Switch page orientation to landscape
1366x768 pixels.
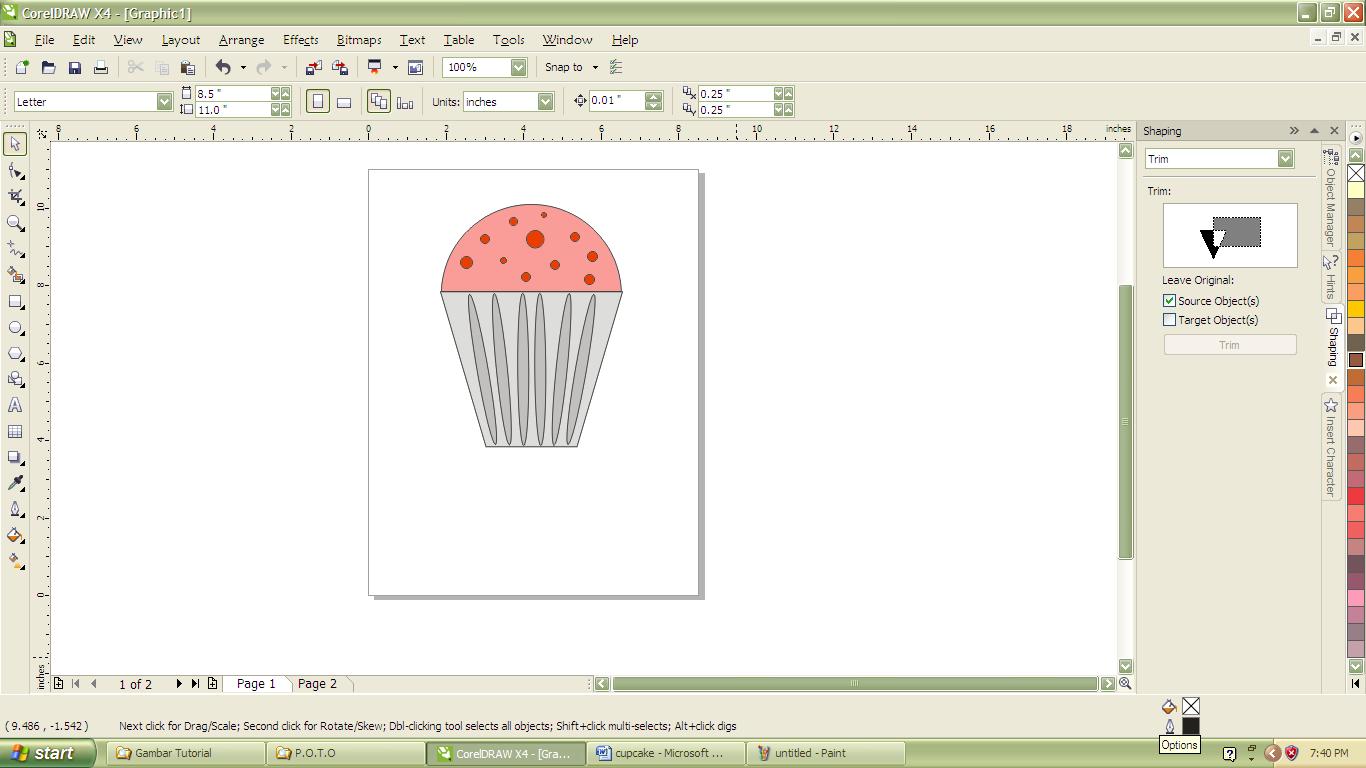pos(343,101)
